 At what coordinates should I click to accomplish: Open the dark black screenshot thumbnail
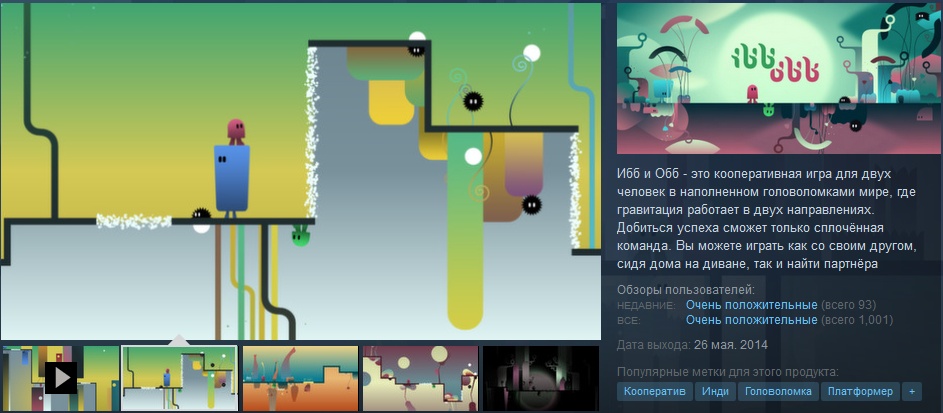(541, 378)
